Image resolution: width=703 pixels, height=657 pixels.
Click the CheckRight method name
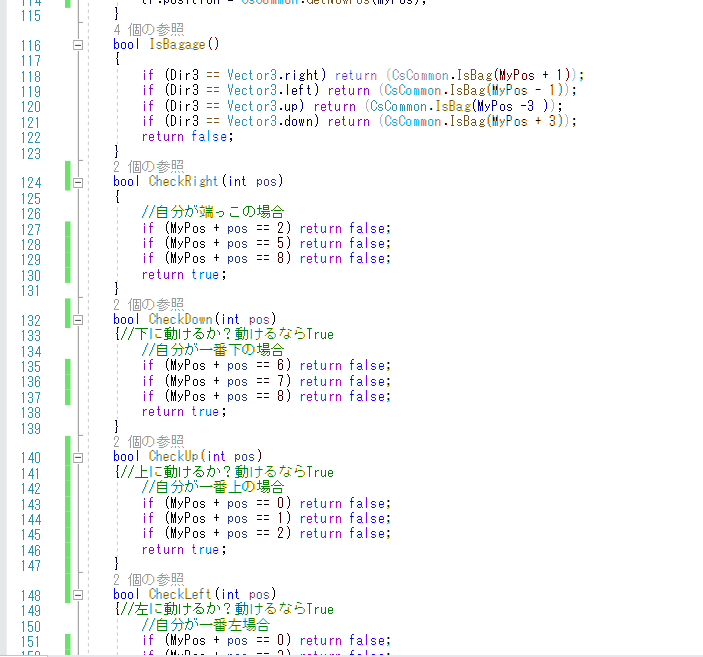pyautogui.click(x=183, y=181)
